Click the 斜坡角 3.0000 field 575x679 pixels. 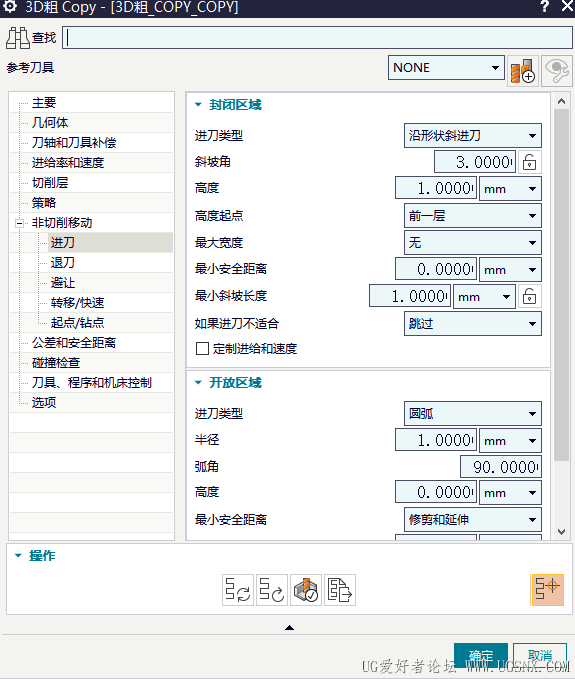click(475, 162)
